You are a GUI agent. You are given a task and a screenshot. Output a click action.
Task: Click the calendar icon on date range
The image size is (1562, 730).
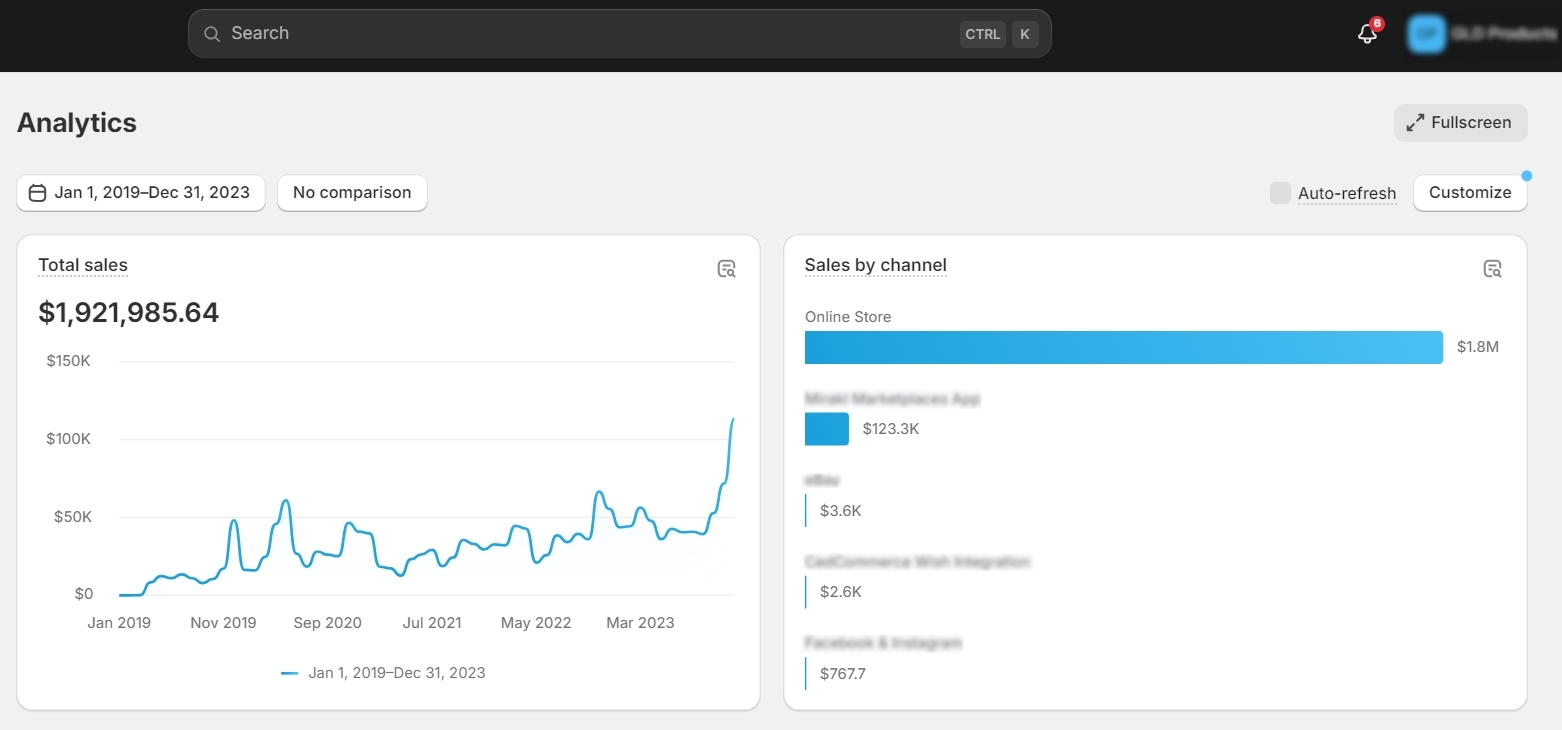pyautogui.click(x=38, y=193)
